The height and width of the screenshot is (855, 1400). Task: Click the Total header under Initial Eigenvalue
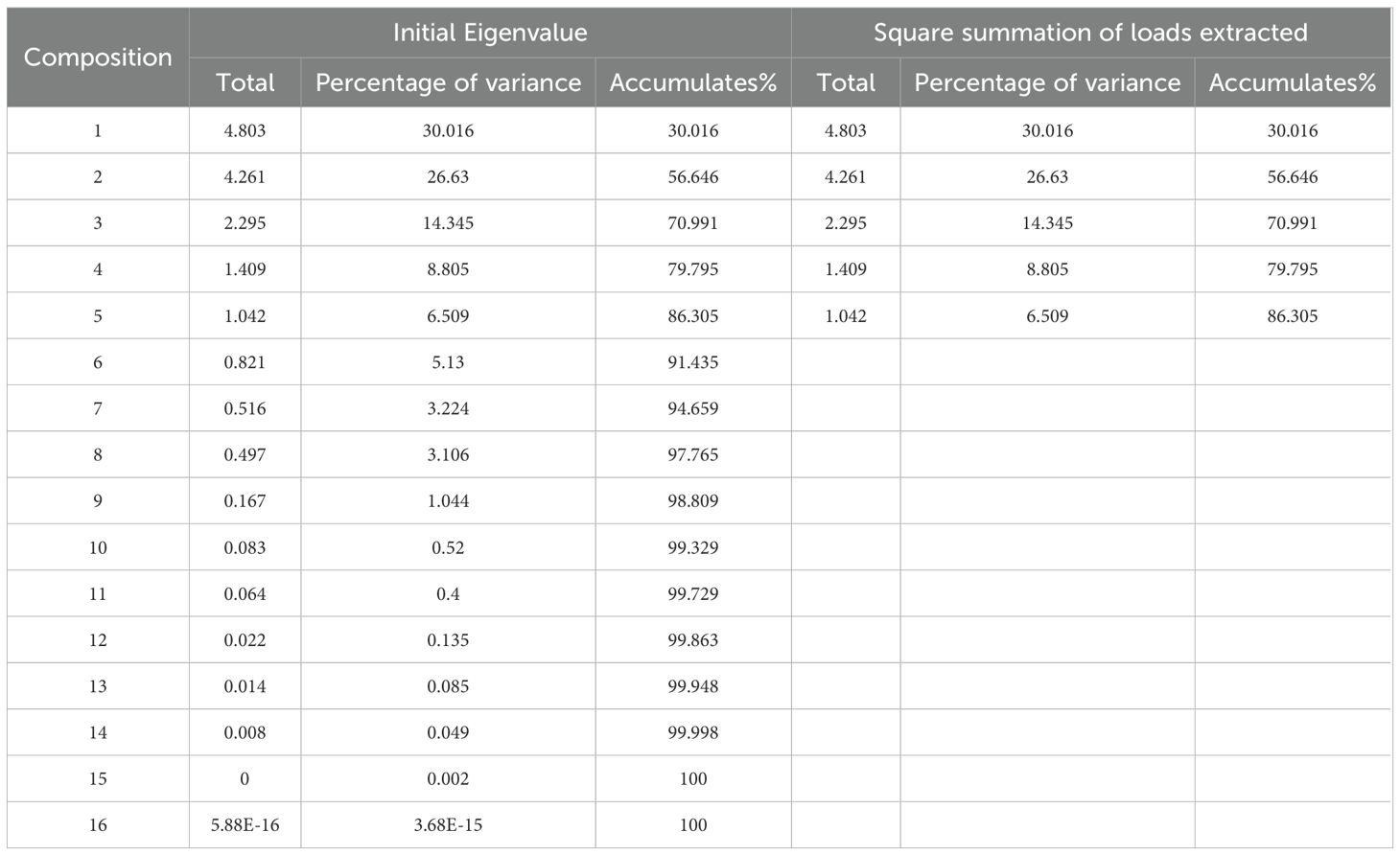(x=245, y=82)
